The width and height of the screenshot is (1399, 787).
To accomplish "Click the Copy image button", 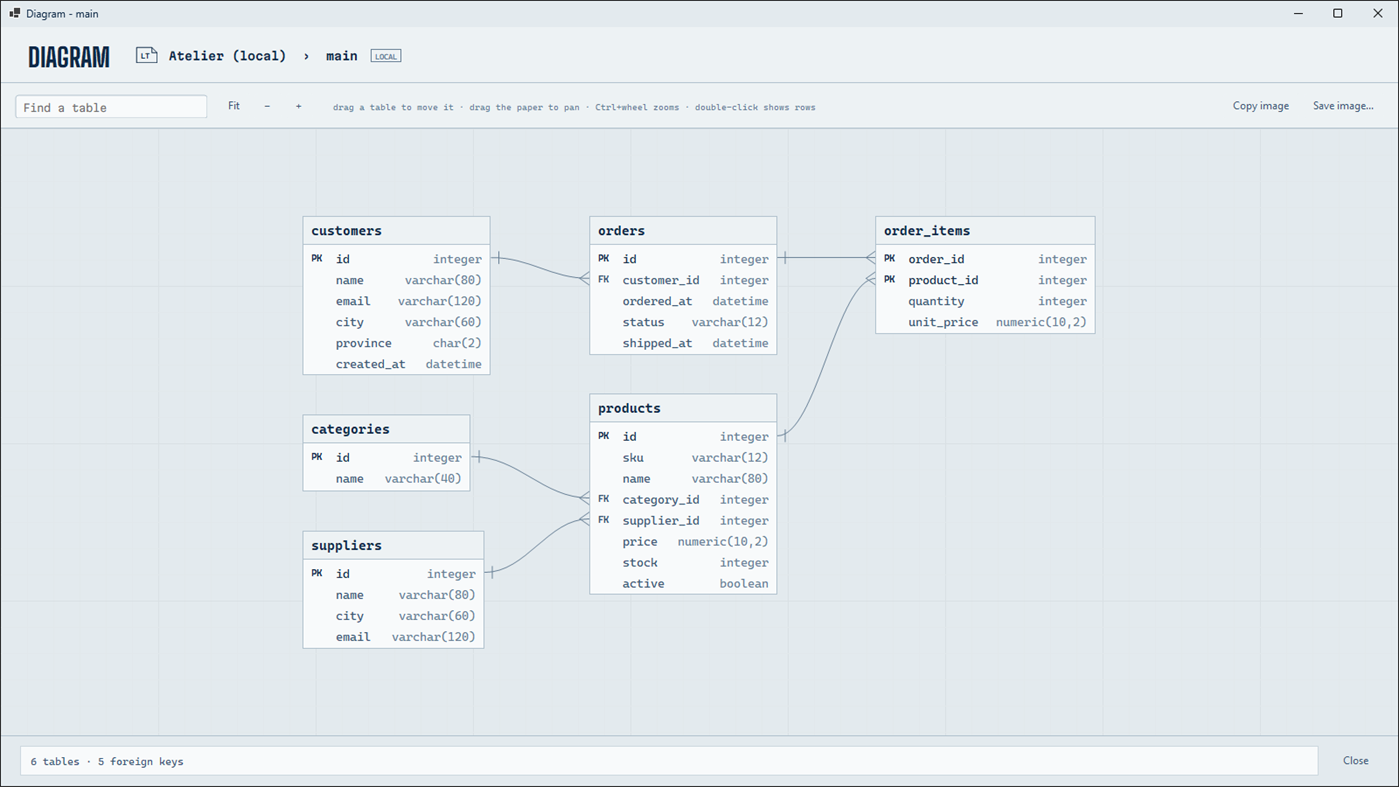I will tap(1260, 106).
